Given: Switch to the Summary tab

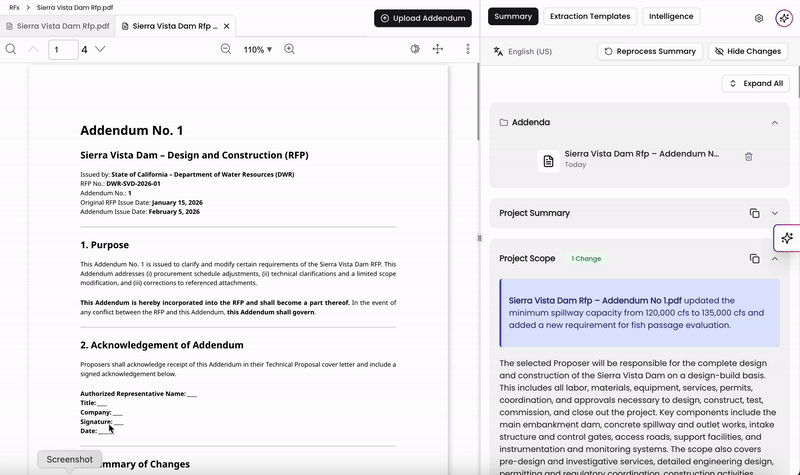Looking at the screenshot, I should 513,16.
